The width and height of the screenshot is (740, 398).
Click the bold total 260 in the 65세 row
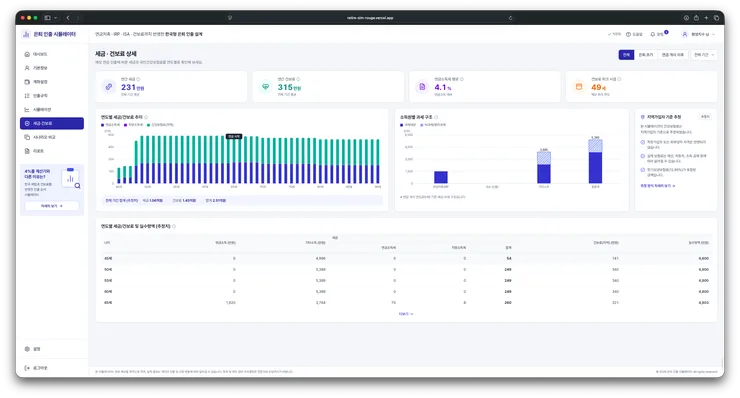coord(508,303)
